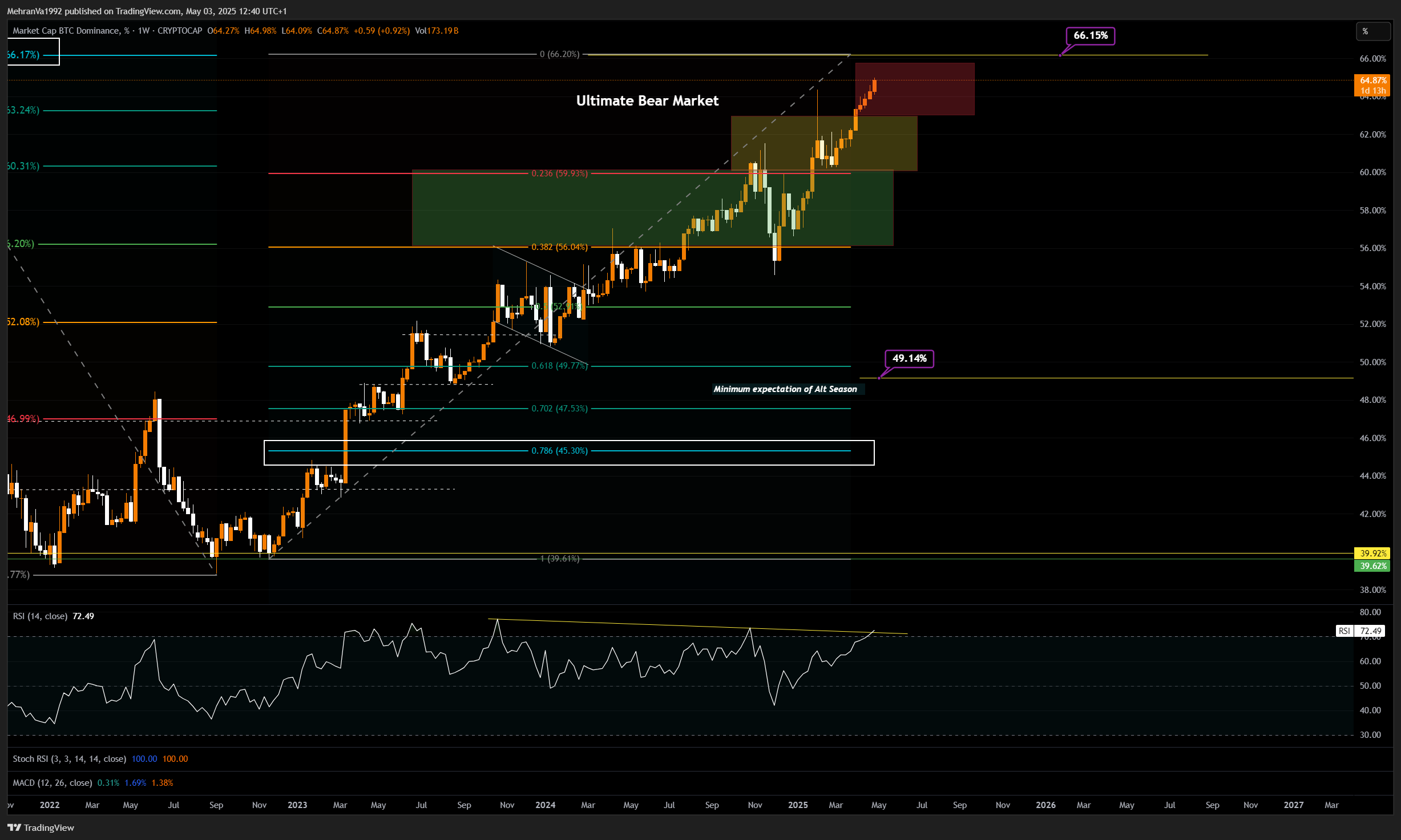Click the MACD (12, 26, close) indicator legend
The height and width of the screenshot is (840, 1401).
click(52, 783)
